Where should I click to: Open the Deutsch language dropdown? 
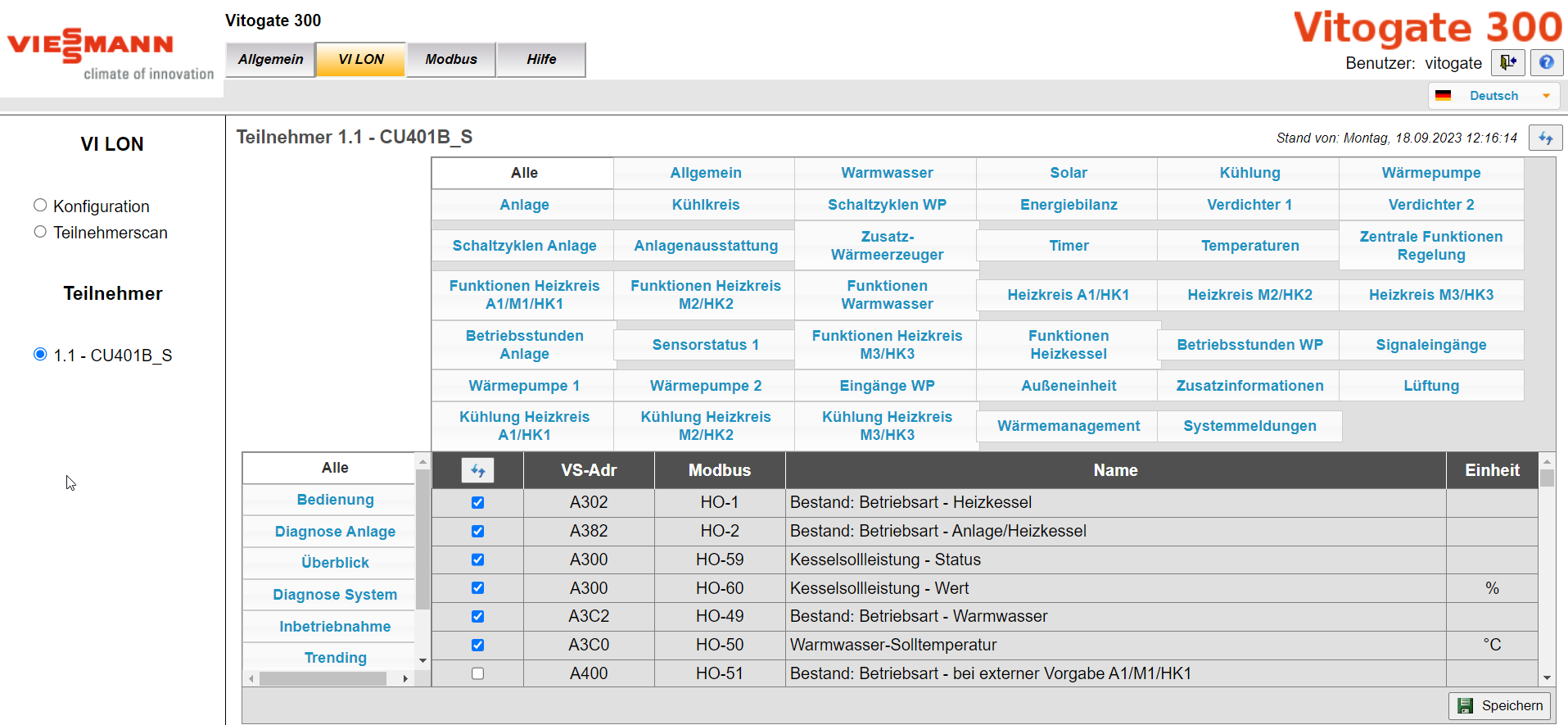[x=1493, y=96]
